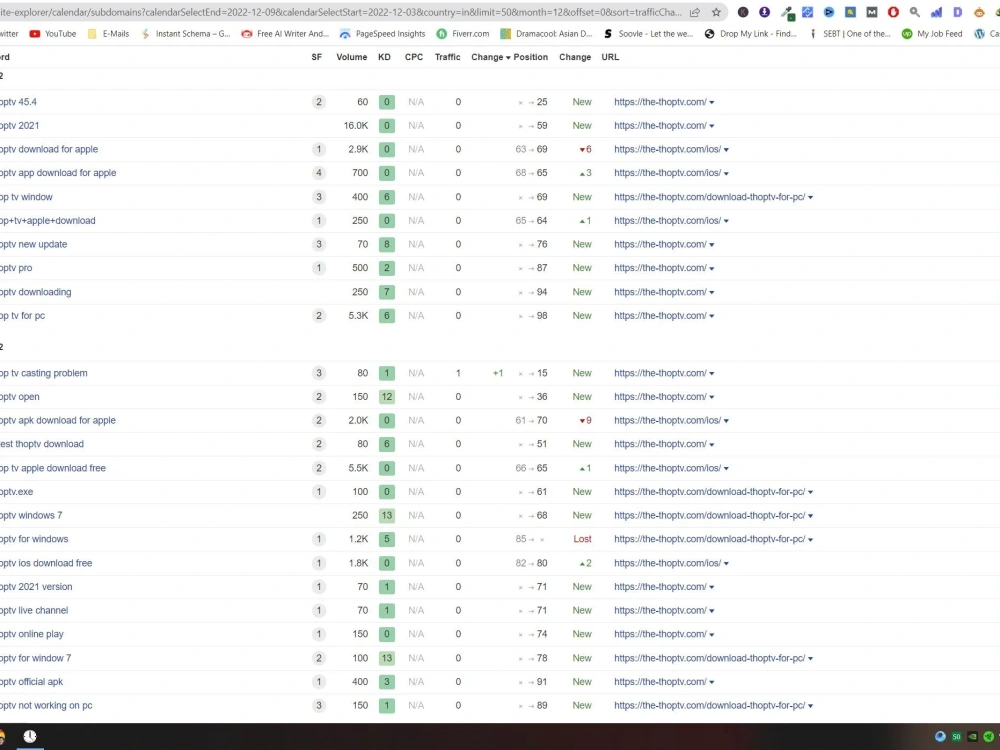This screenshot has height=750, width=1000.
Task: Click SF badge 4 in 'optv app download for apple' row
Action: pos(319,173)
